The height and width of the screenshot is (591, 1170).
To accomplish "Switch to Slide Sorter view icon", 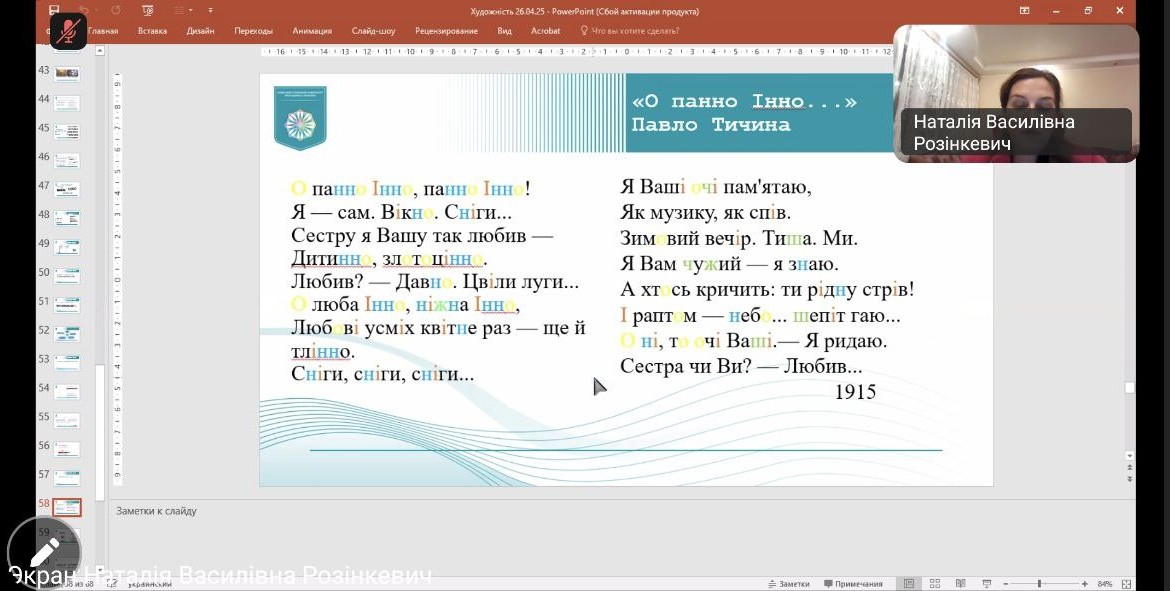I will pyautogui.click(x=934, y=584).
